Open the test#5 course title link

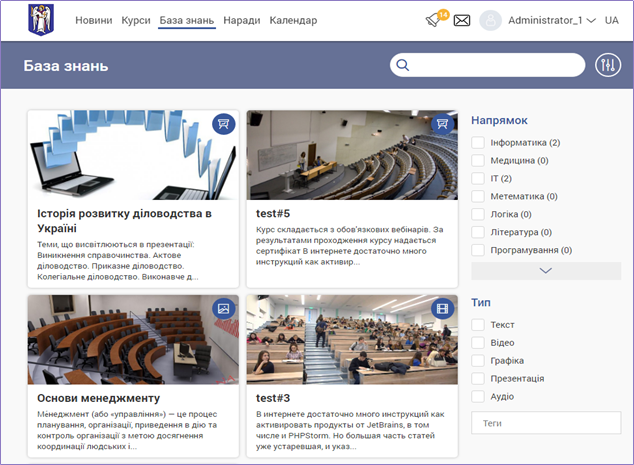(273, 213)
